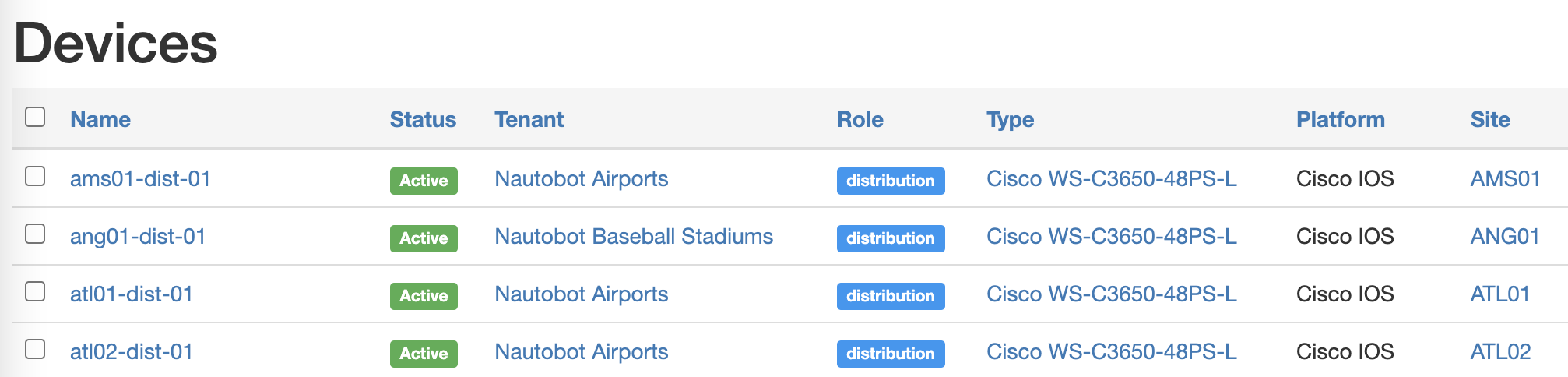Open the AMS01 site link
This screenshot has width=1568, height=377.
1505,179
